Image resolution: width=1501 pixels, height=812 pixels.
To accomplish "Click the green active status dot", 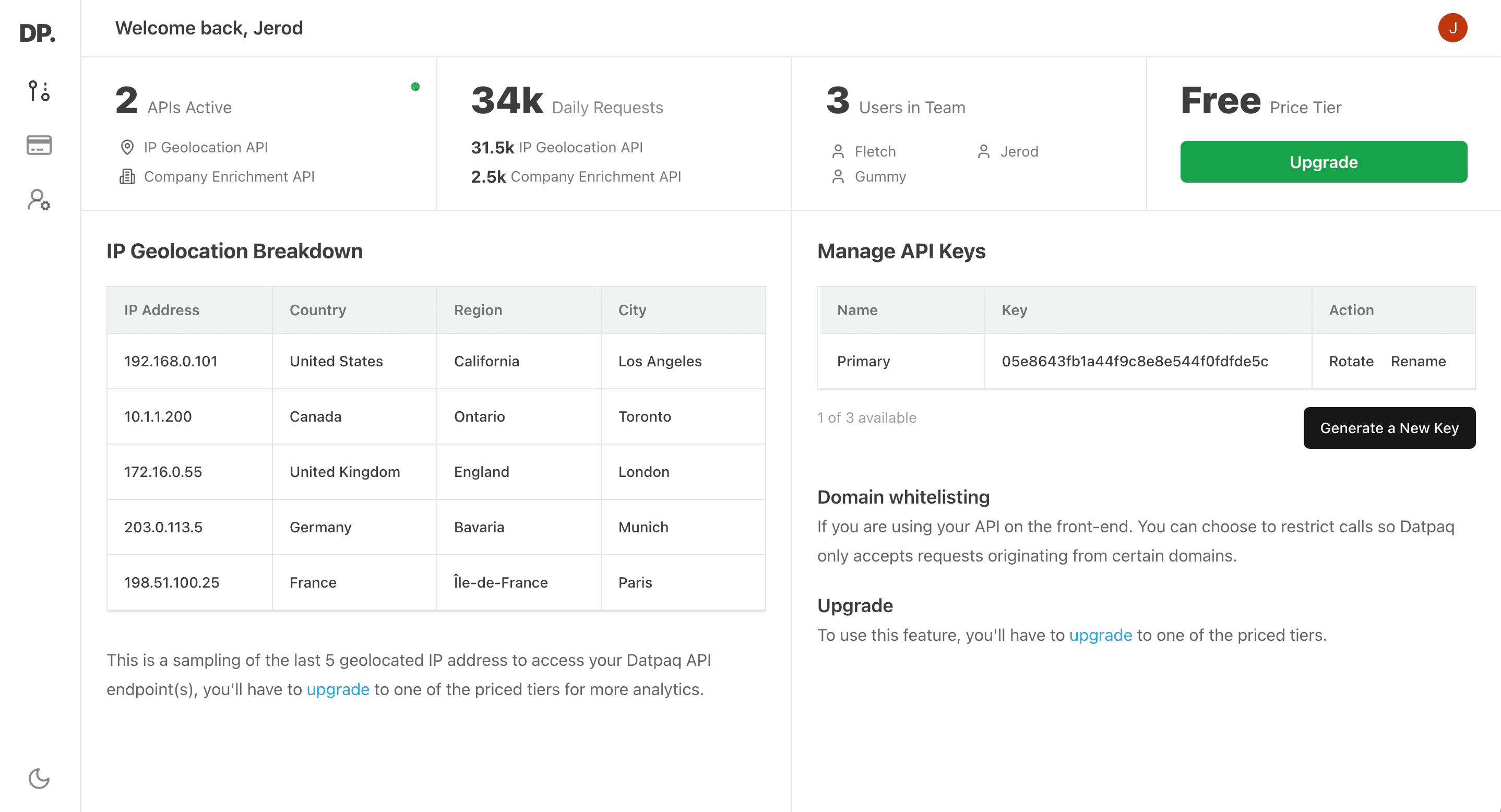I will point(415,87).
